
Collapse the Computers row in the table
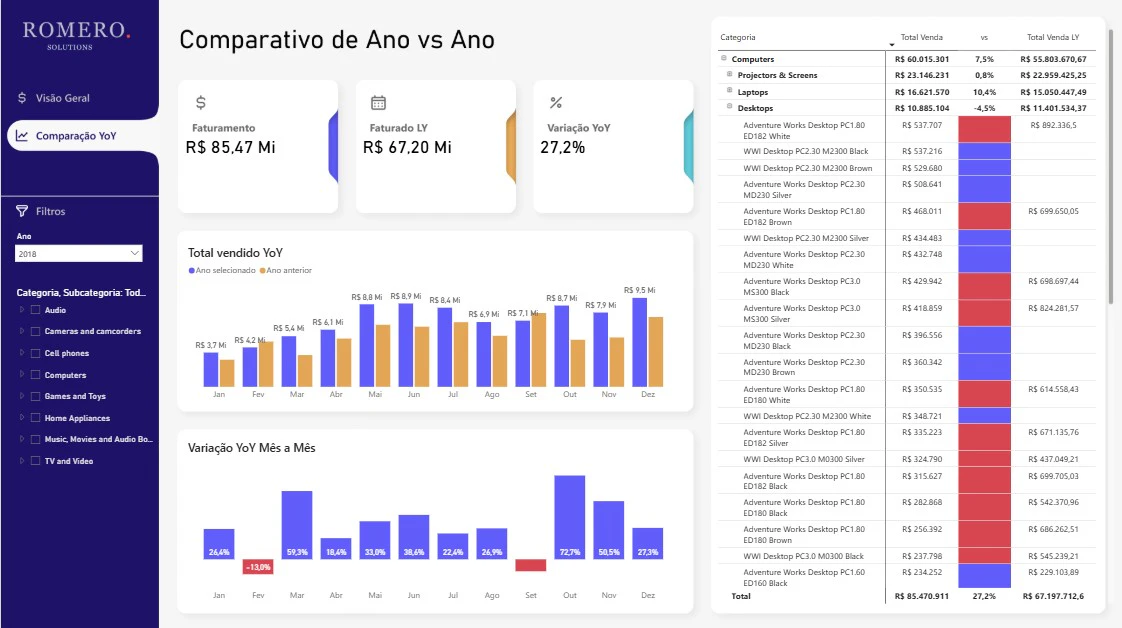coord(724,58)
